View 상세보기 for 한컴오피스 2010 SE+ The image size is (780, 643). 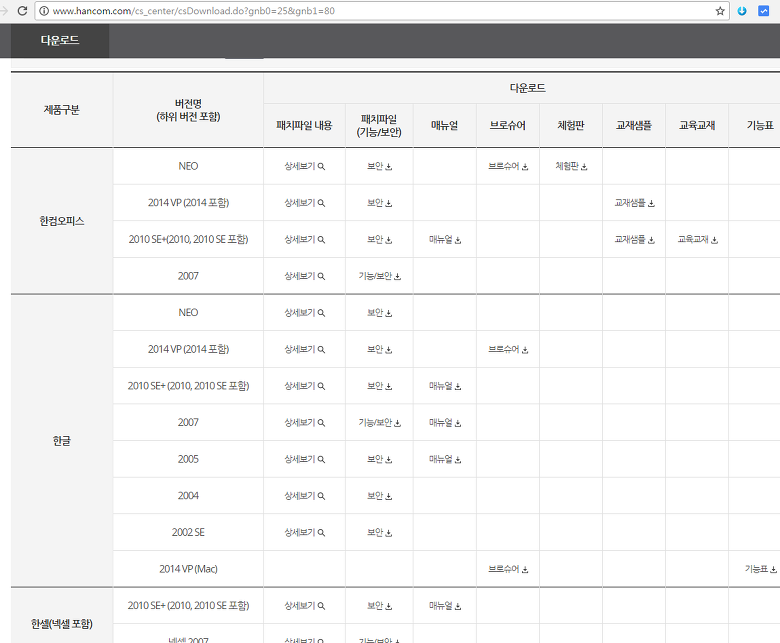(304, 240)
